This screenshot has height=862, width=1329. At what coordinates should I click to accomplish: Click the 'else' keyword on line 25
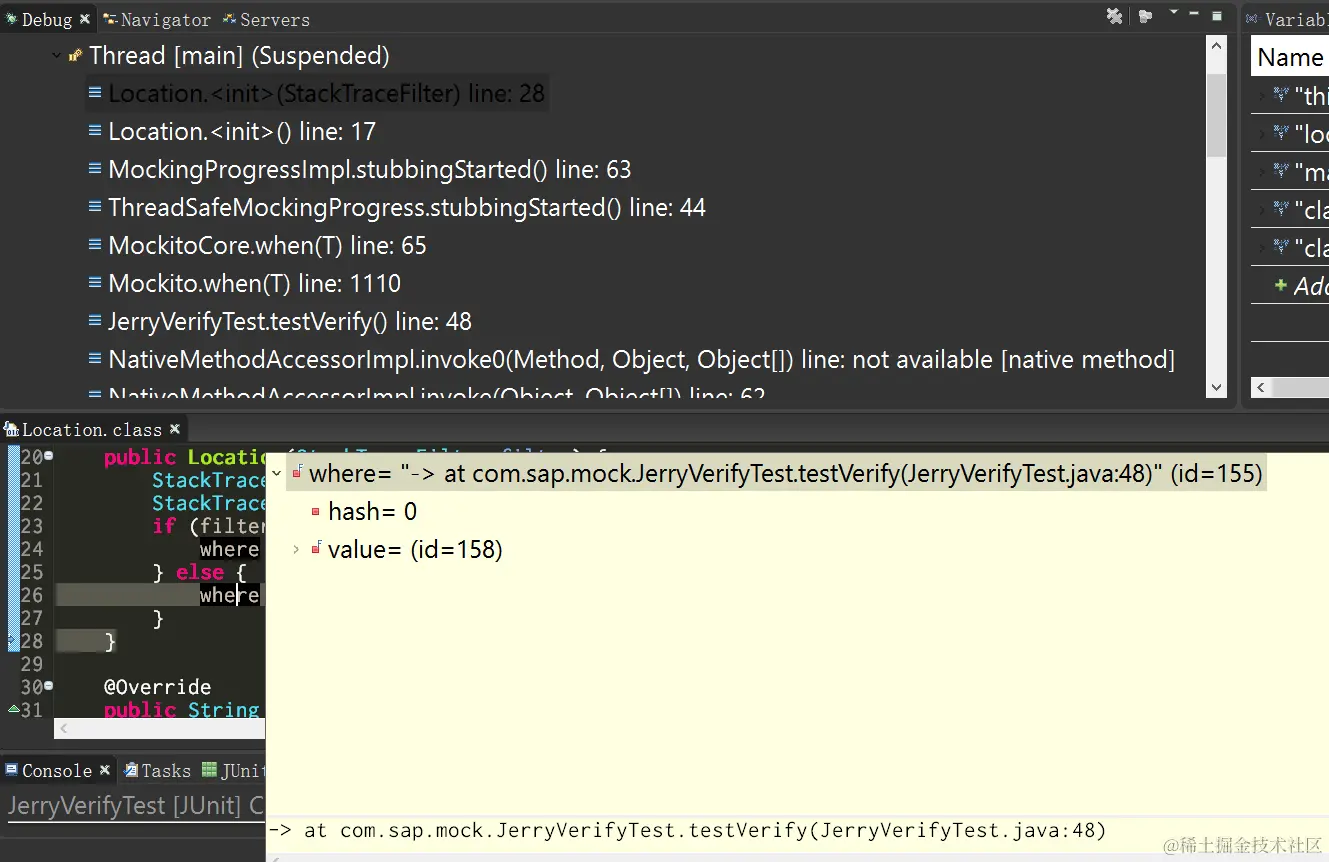coord(200,572)
